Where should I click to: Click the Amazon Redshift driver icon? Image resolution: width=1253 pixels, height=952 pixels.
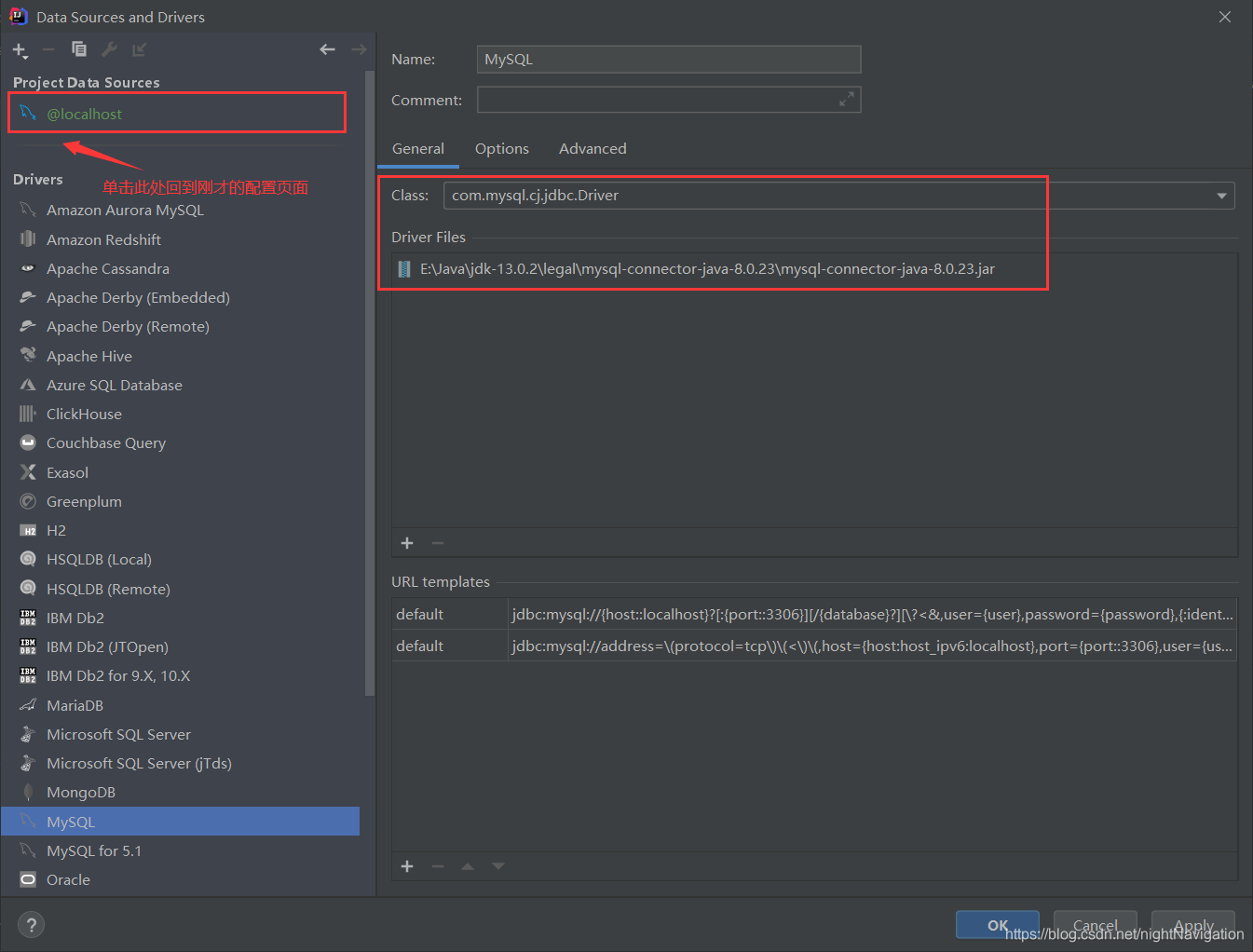28,239
